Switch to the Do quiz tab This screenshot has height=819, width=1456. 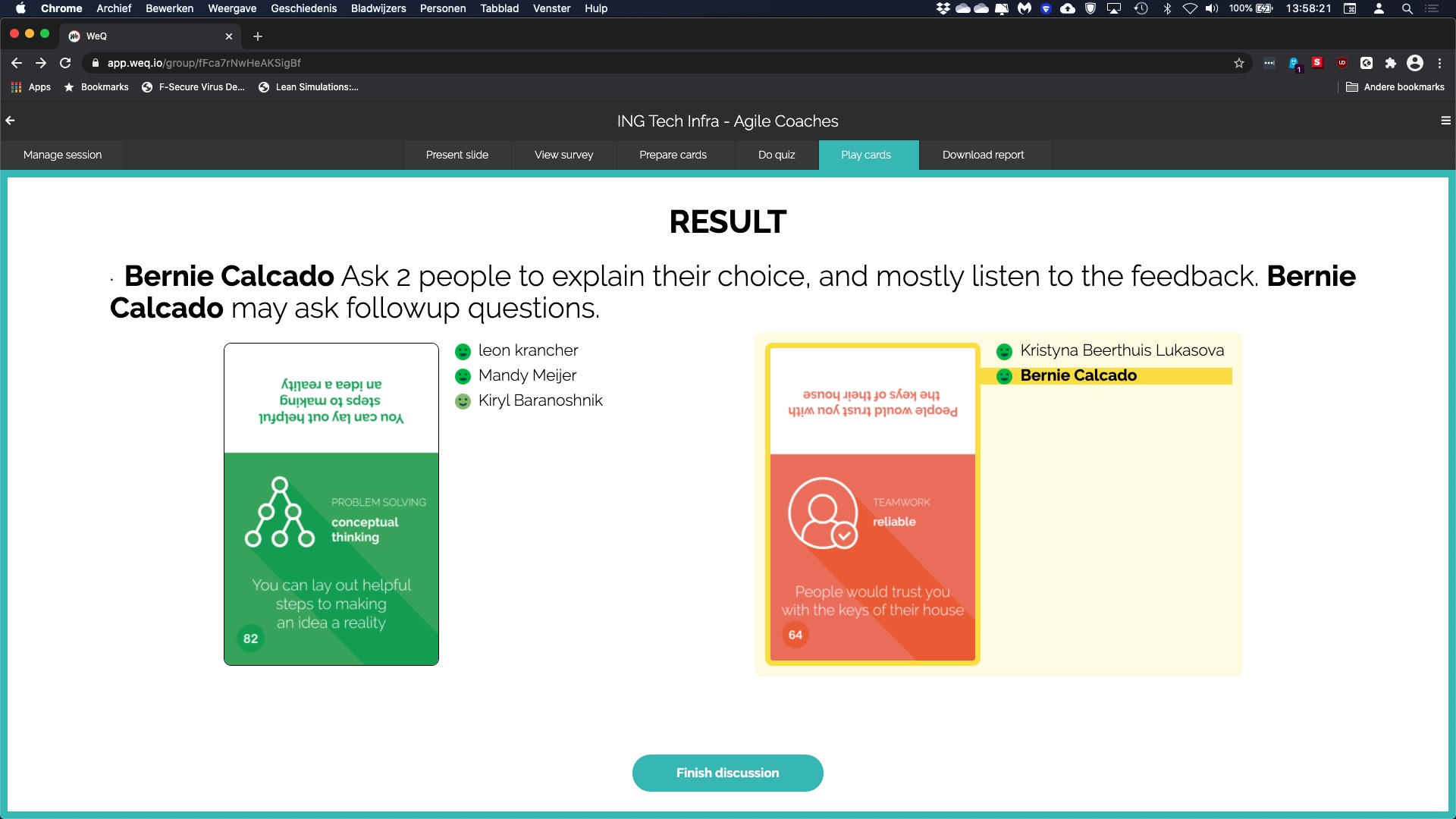tap(777, 155)
